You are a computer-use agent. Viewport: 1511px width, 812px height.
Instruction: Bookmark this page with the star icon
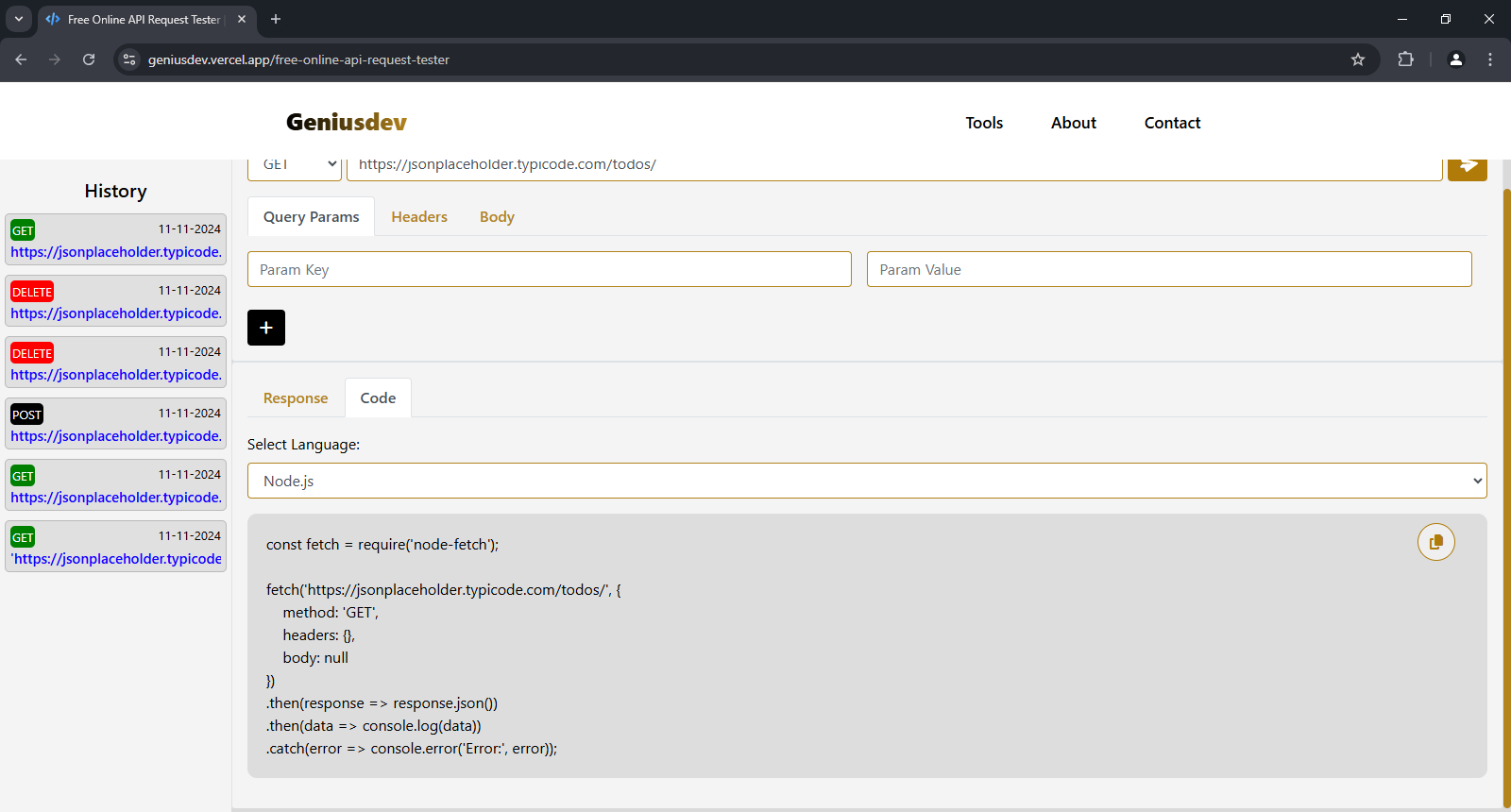click(x=1358, y=59)
